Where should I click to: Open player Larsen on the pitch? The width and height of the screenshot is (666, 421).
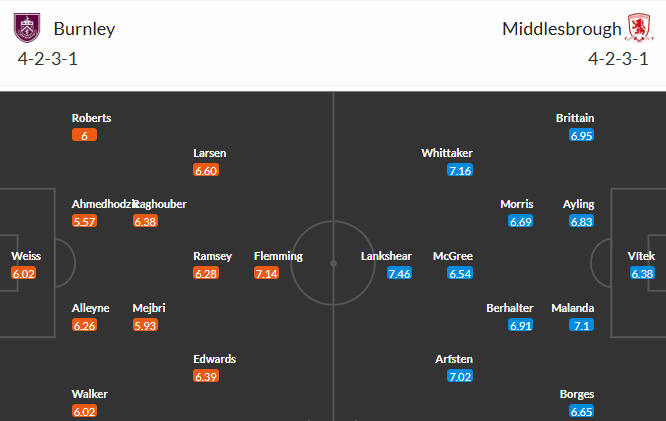tap(209, 153)
